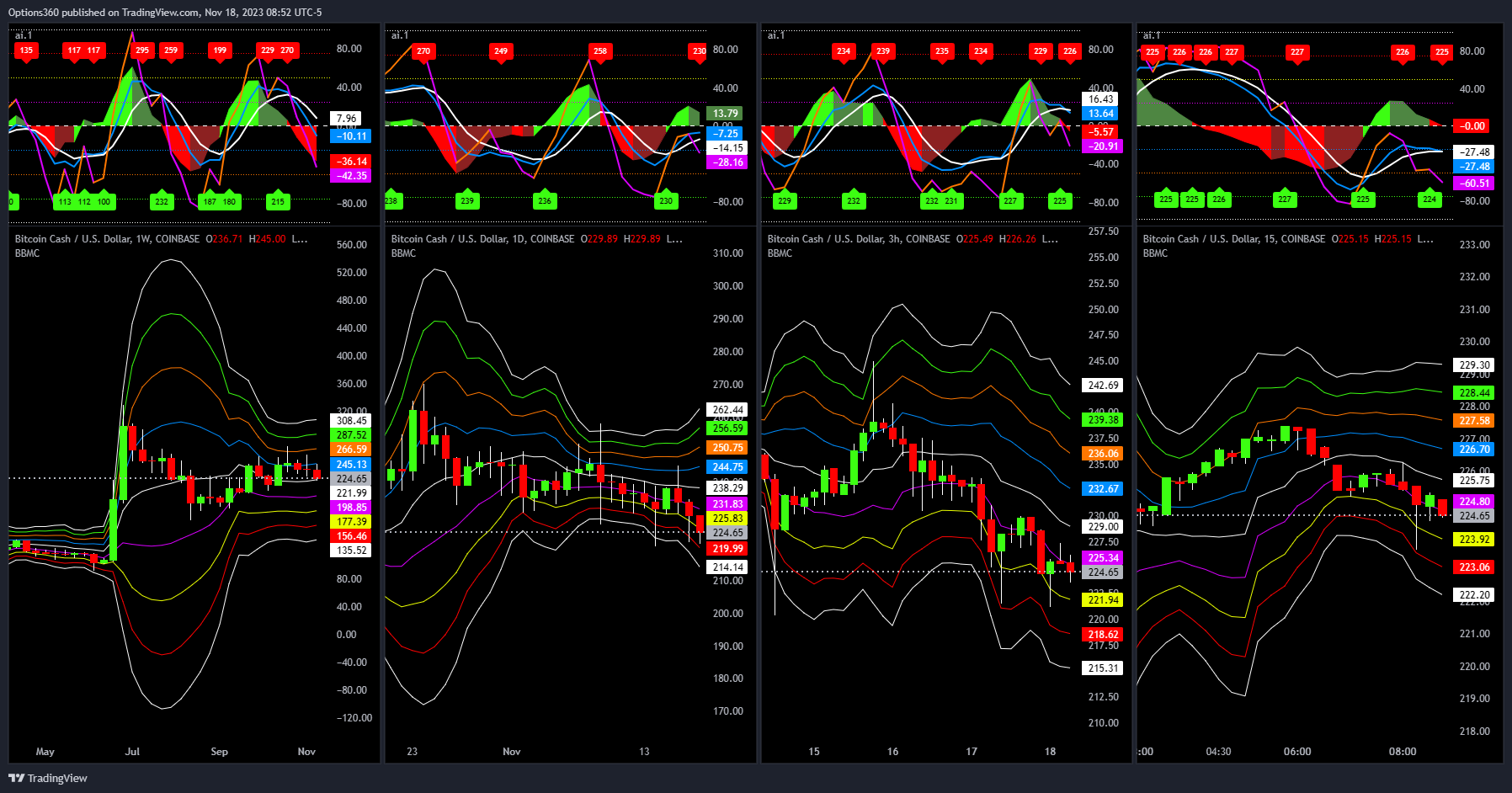Screen dimensions: 1512x793
Task: Click the orange 250.75 price label
Action: pos(727,448)
